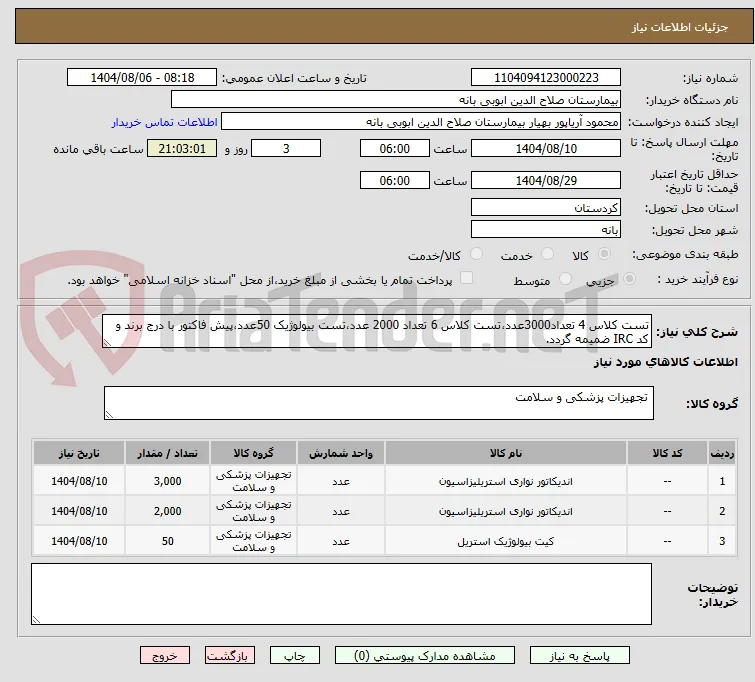
Task: Open مشاهده مدارک پیوستی (0) button
Action: click(425, 656)
